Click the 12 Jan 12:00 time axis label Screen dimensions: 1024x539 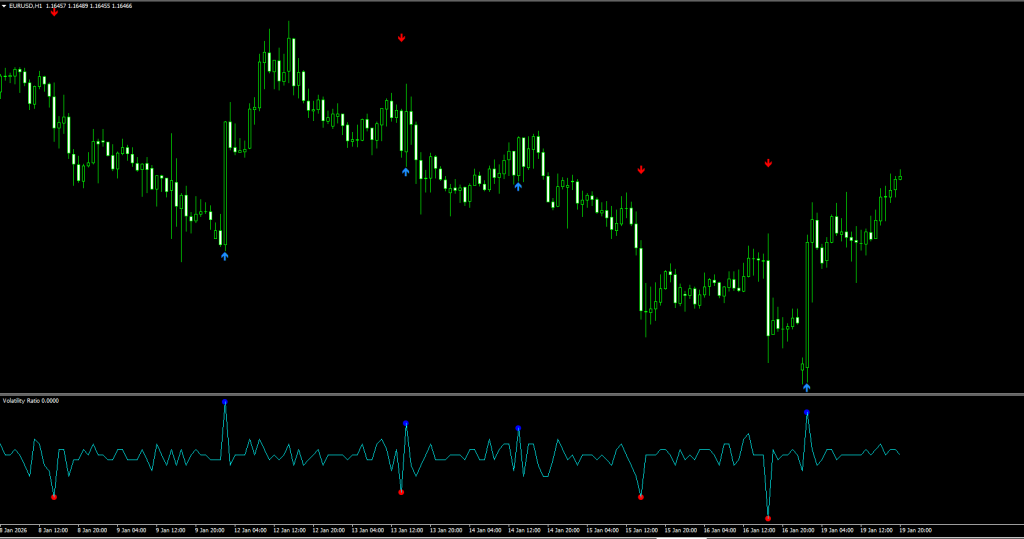[x=290, y=531]
